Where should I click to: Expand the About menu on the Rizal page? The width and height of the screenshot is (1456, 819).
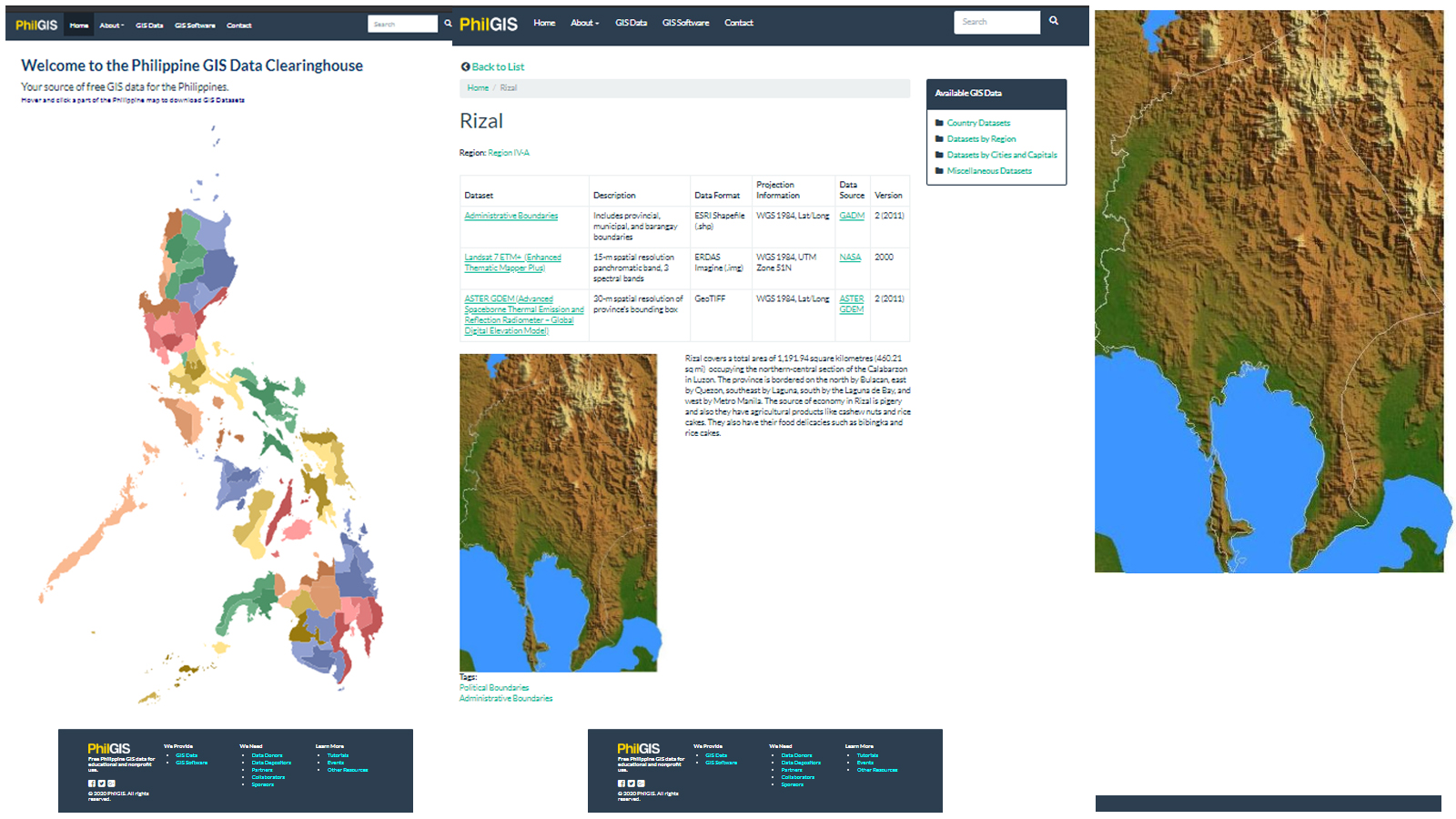[583, 23]
